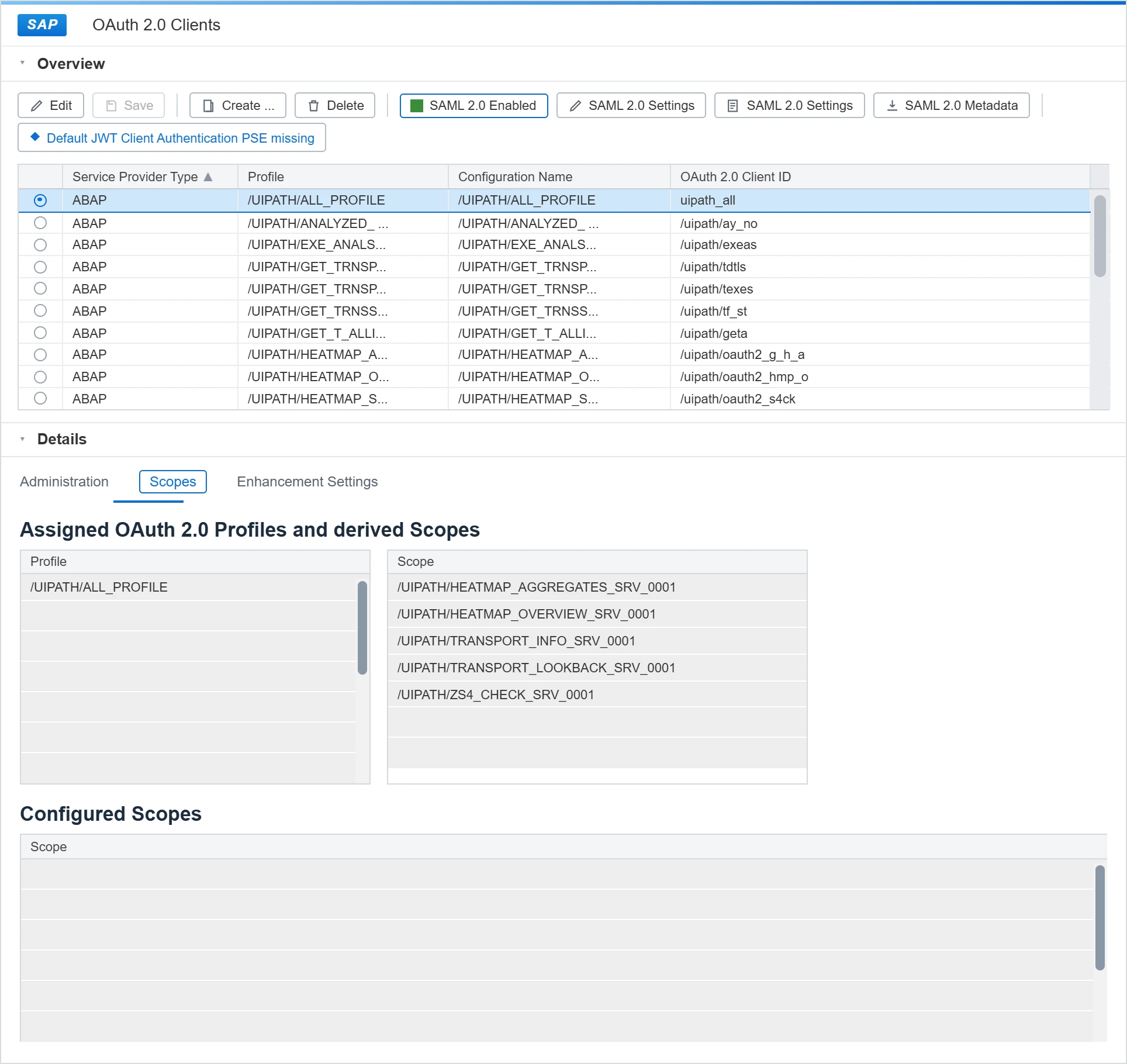Viewport: 1127px width, 1064px height.
Task: Click the Edit pencil button
Action: click(x=51, y=105)
